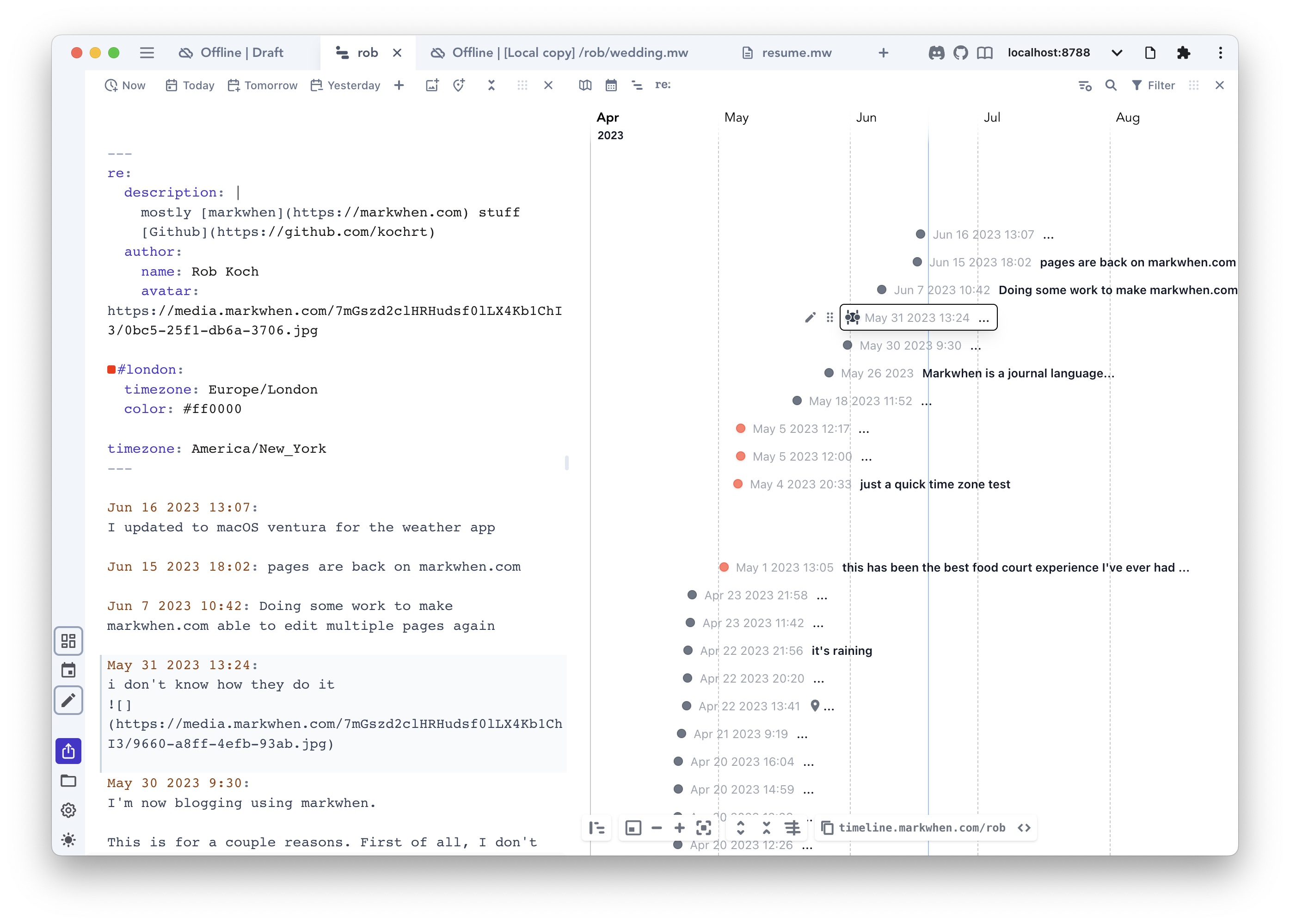
Task: Click the new document page icon
Action: (1150, 53)
